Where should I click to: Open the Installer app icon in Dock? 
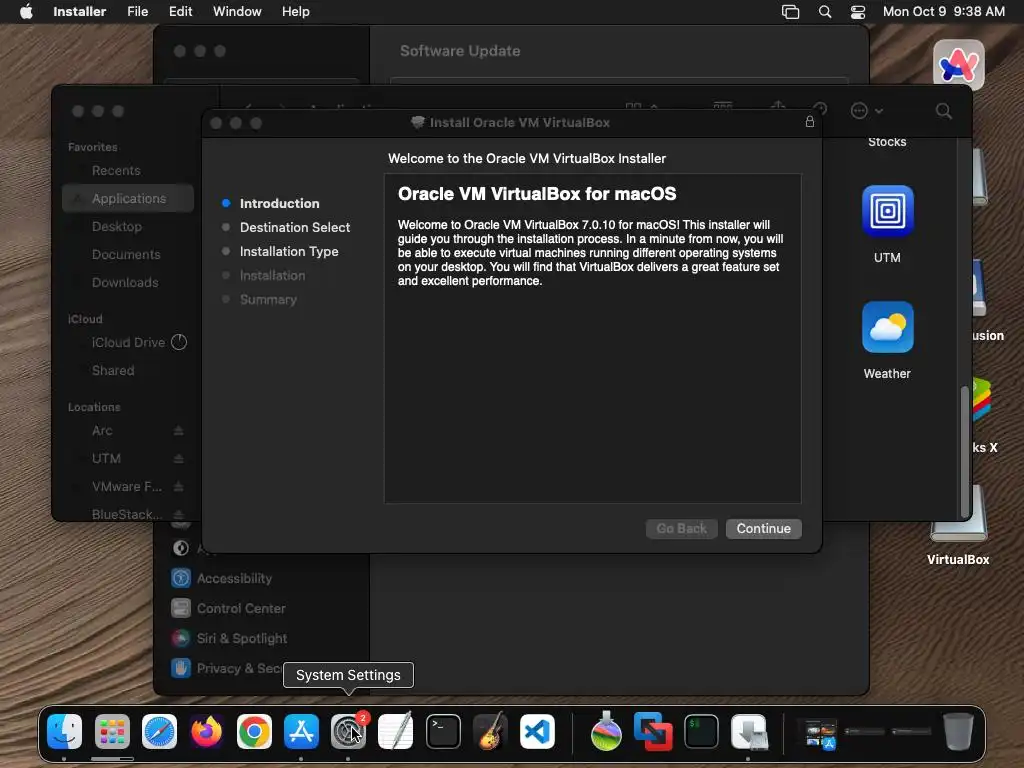pyautogui.click(x=748, y=731)
